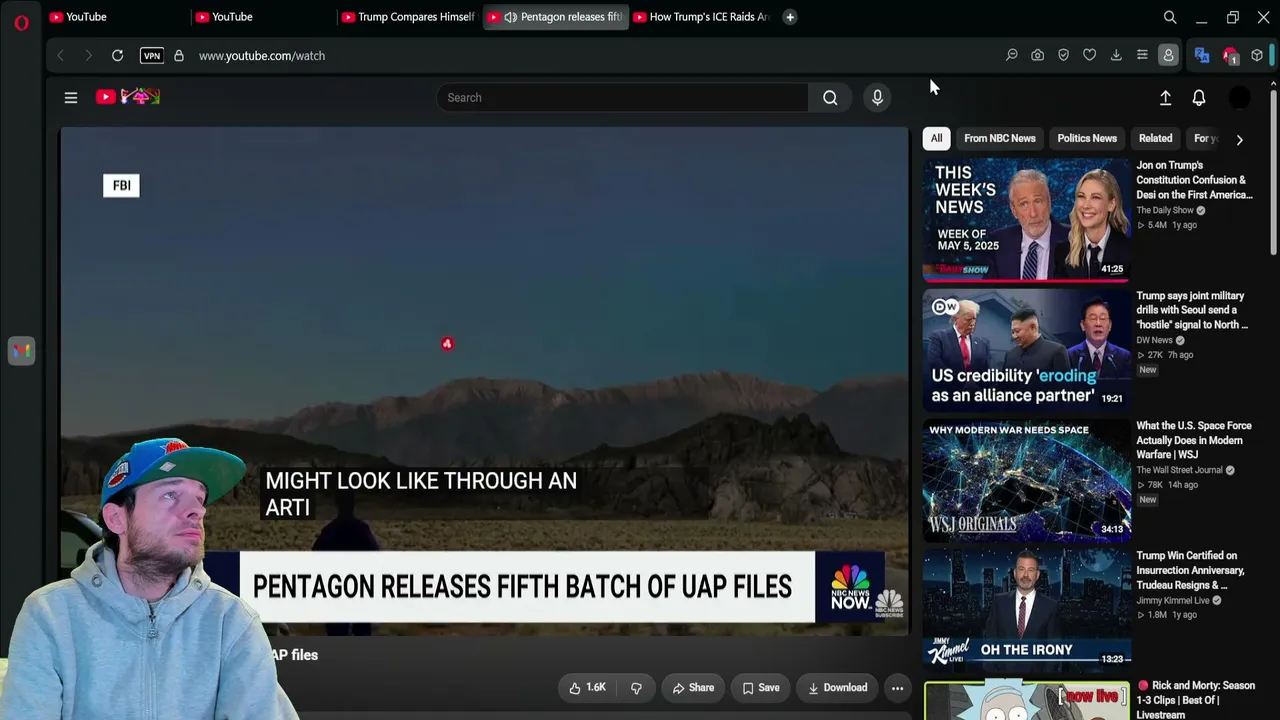Screen dimensions: 1280x720
Task: Toggle the VPN badge in the address bar
Action: point(152,56)
